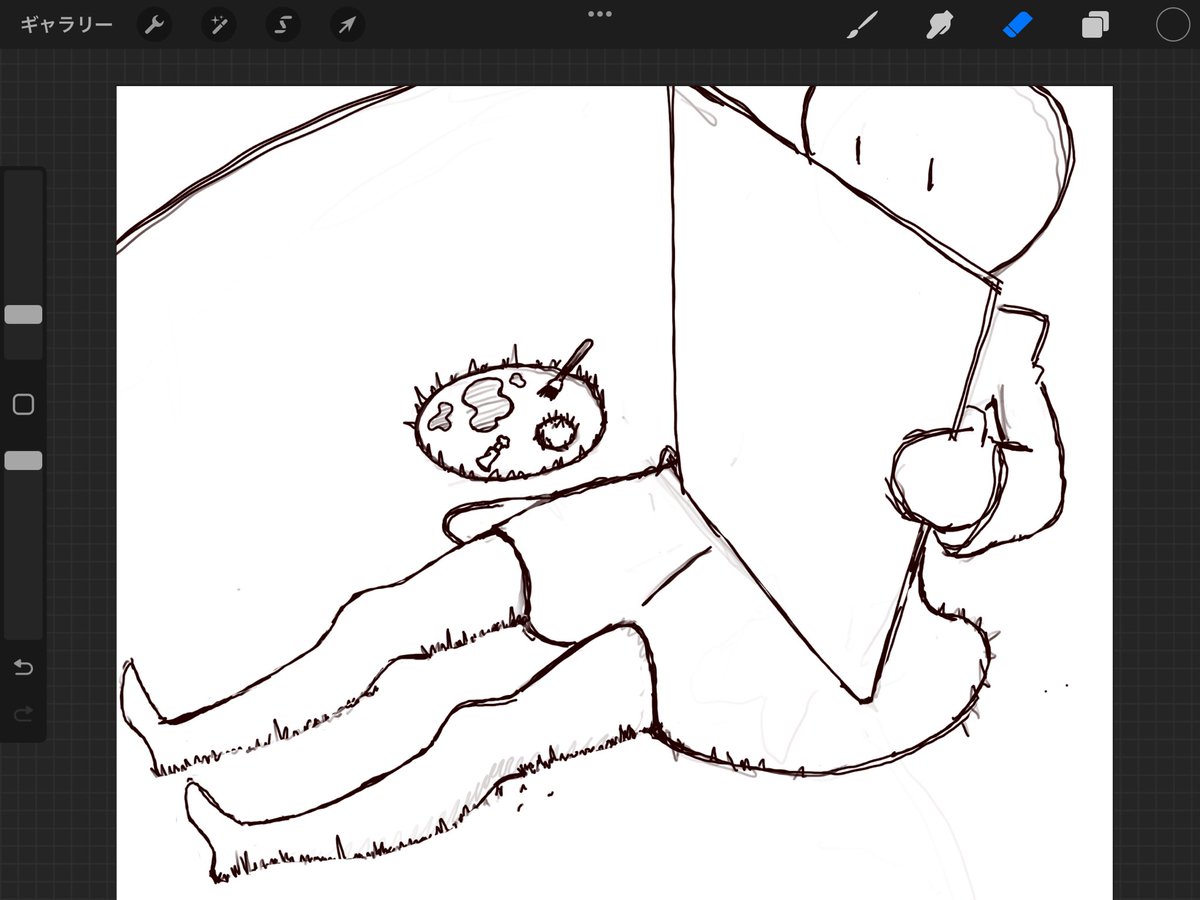The image size is (1200, 900).
Task: Tap the three-dot menu at top center
Action: 600,14
